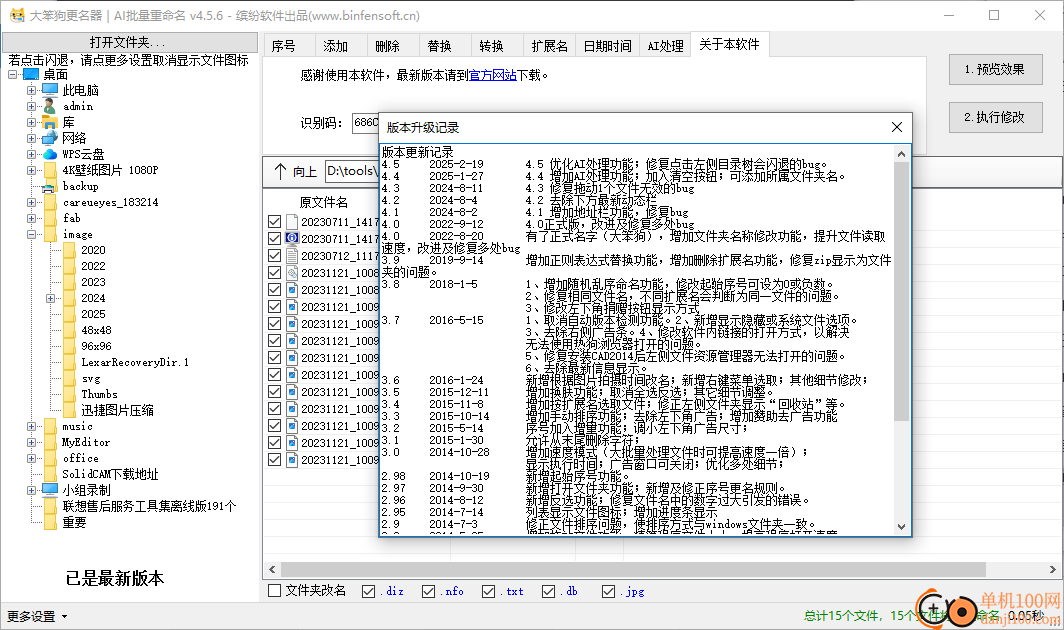This screenshot has width=1064, height=630.
Task: Click the blank page icon of the 20230711_1417 file
Action: (x=292, y=221)
